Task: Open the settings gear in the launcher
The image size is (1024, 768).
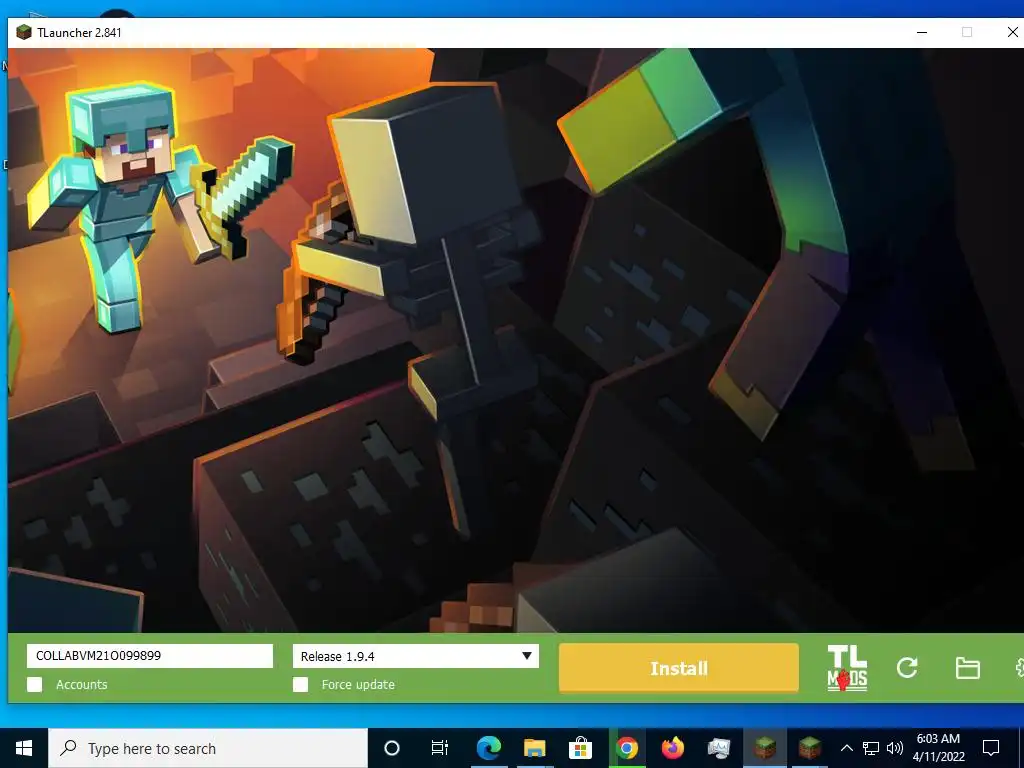Action: [x=1019, y=667]
